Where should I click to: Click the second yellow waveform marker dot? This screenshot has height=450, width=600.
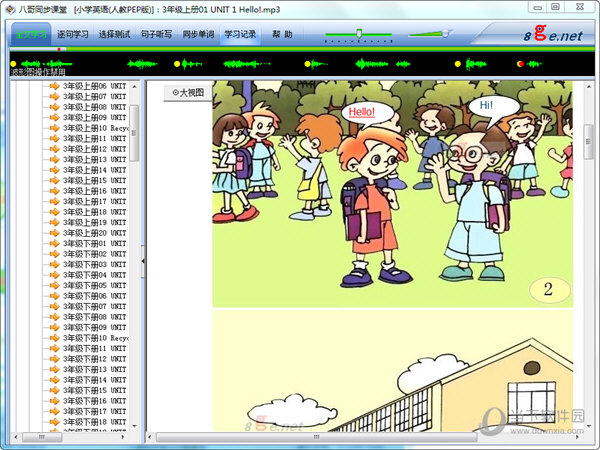tap(177, 64)
